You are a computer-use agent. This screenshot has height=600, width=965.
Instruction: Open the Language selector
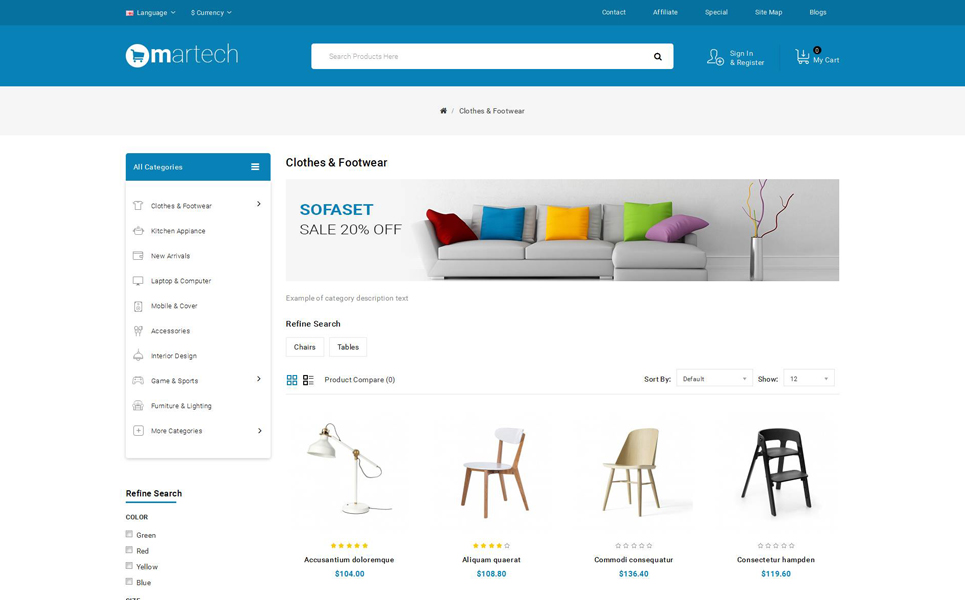[x=151, y=12]
